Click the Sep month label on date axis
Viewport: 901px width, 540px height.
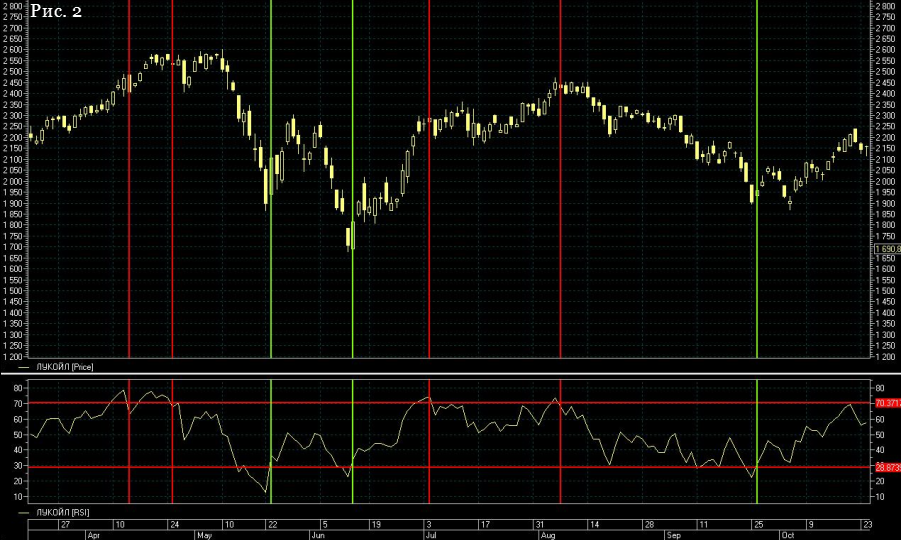673,535
